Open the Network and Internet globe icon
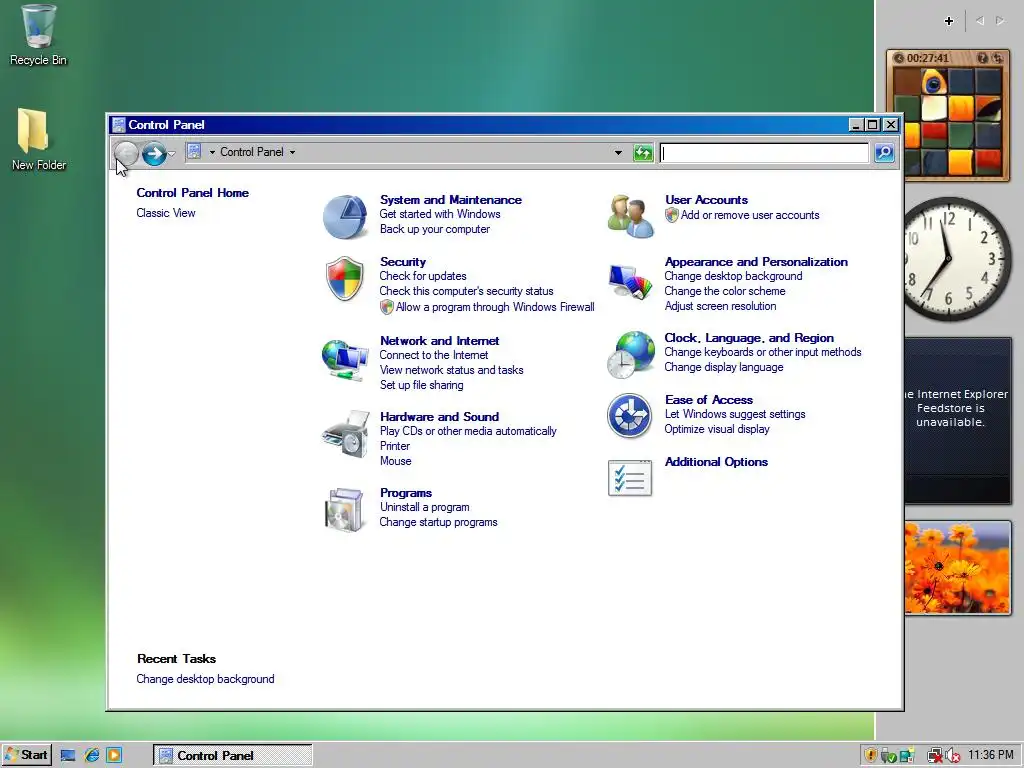 click(x=345, y=359)
